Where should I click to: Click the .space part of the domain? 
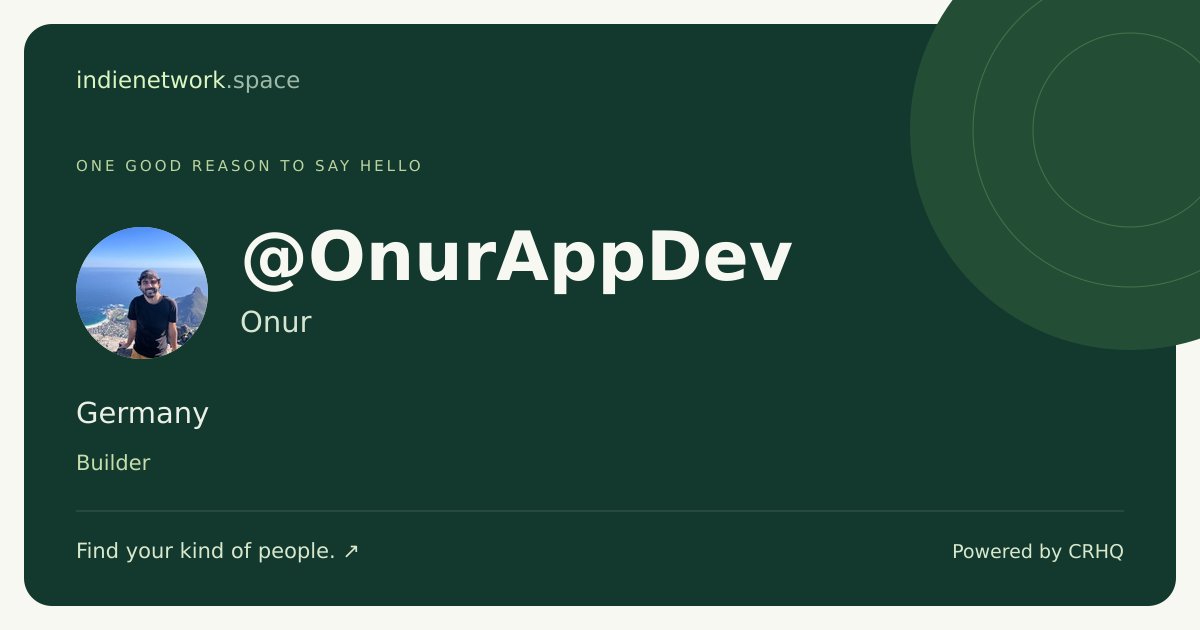click(x=263, y=81)
